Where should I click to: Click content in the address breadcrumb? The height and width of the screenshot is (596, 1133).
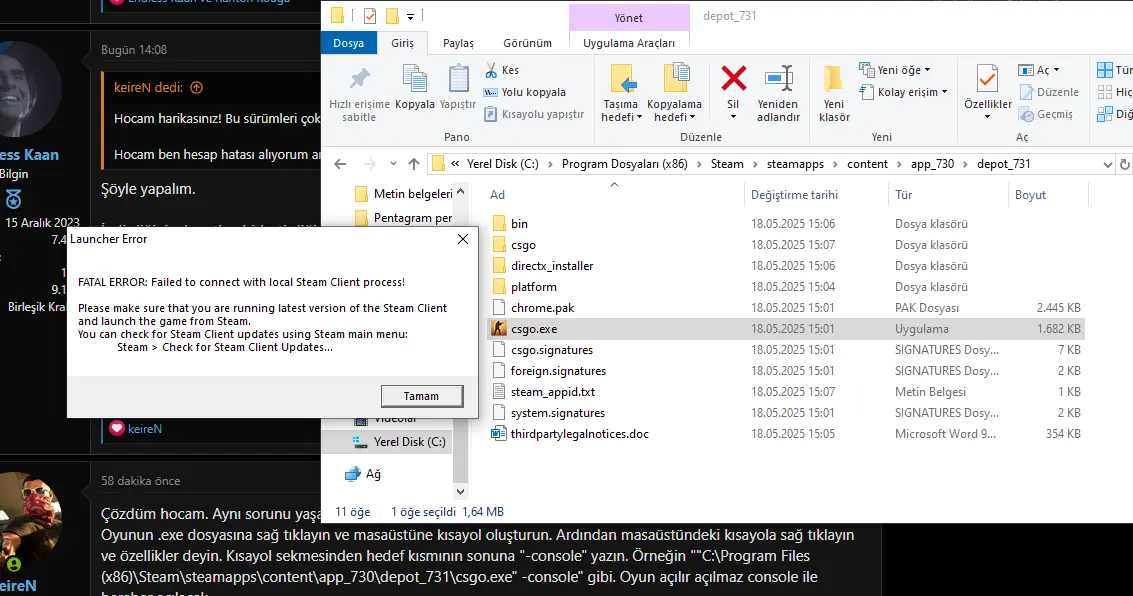(x=867, y=164)
